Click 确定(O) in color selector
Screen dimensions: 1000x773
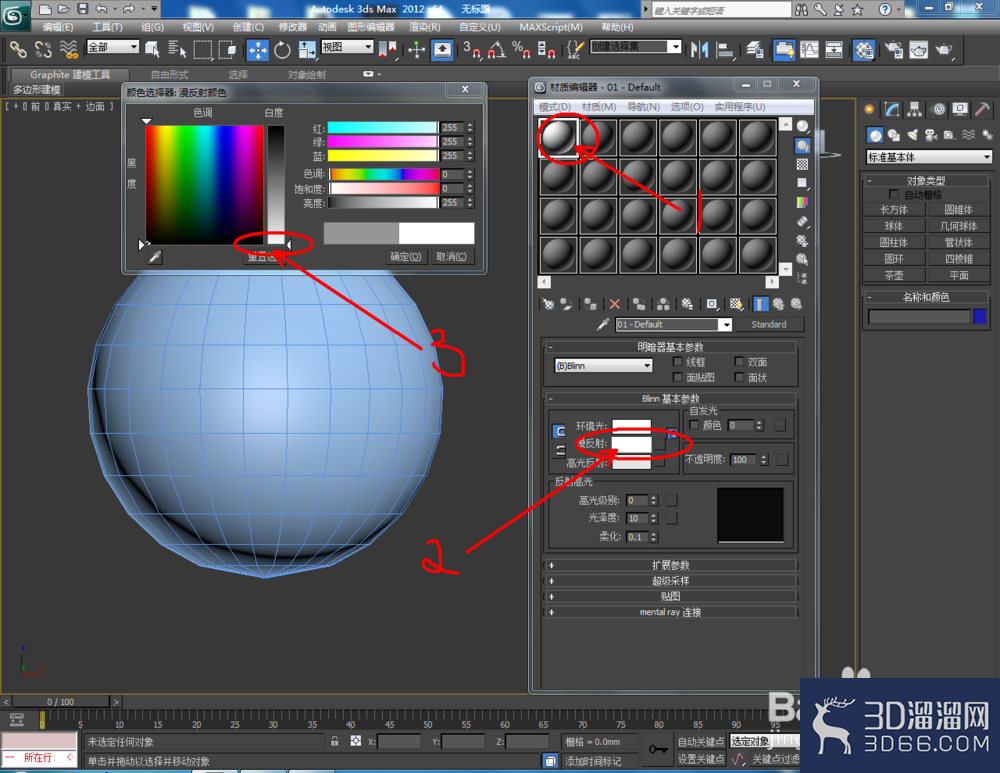pos(406,256)
